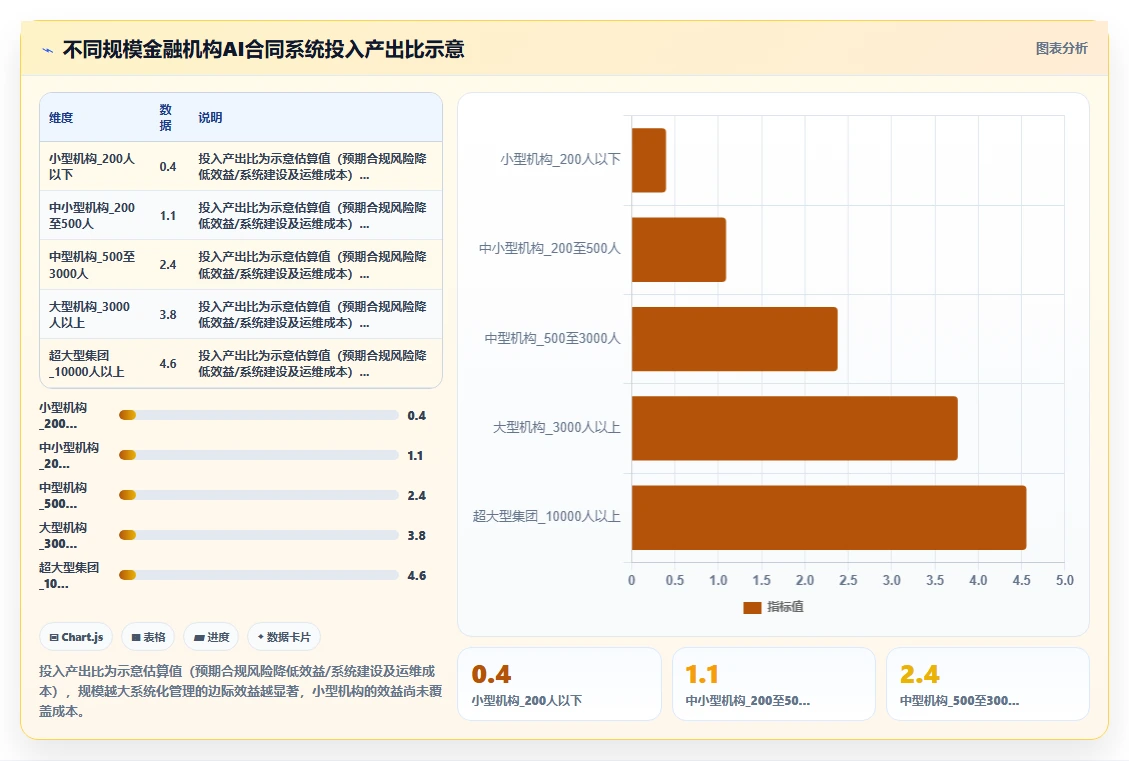Select table cell 大型机构_3000人以上
The image size is (1129, 761).
(90, 315)
